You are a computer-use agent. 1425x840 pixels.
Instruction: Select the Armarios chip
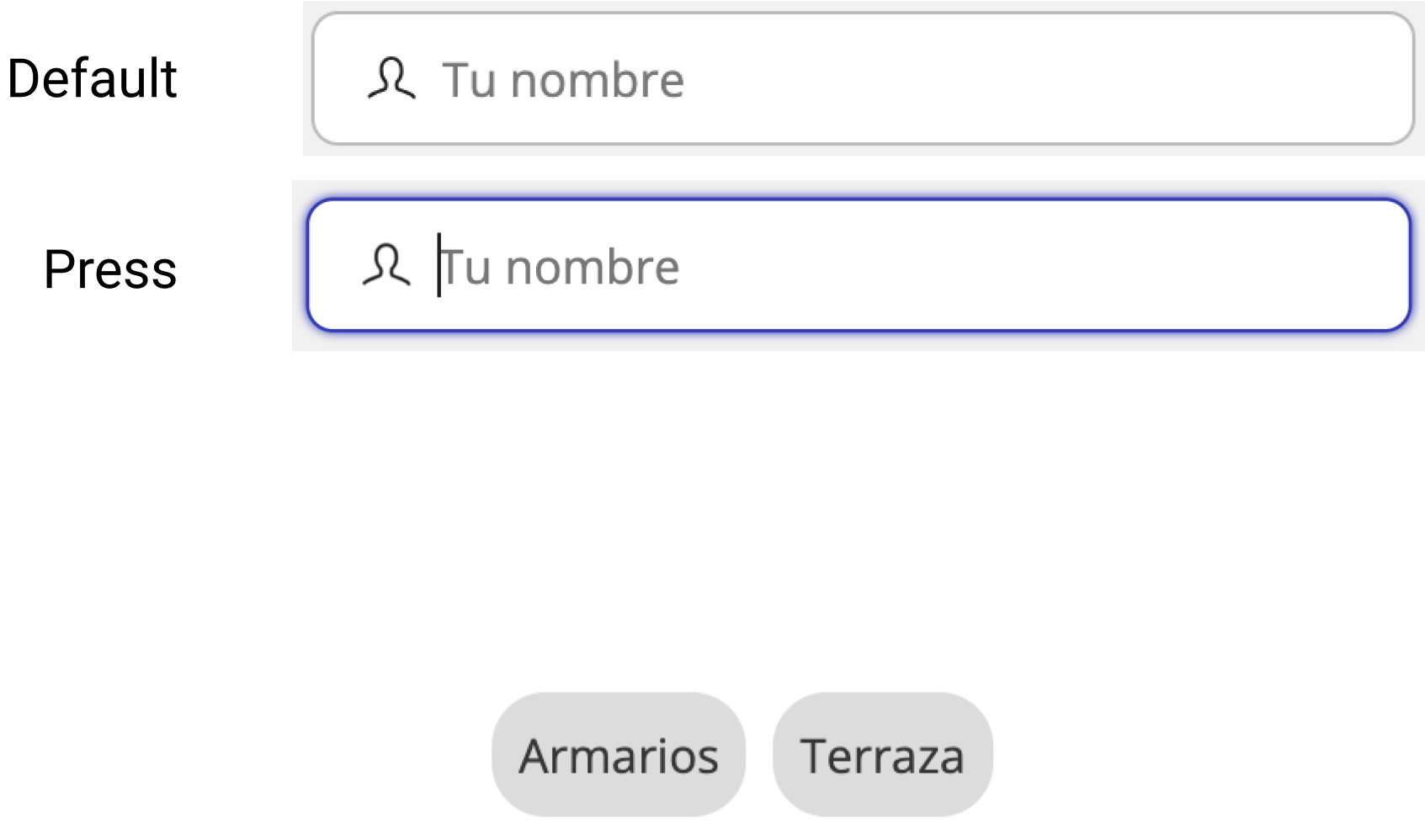[x=619, y=755]
